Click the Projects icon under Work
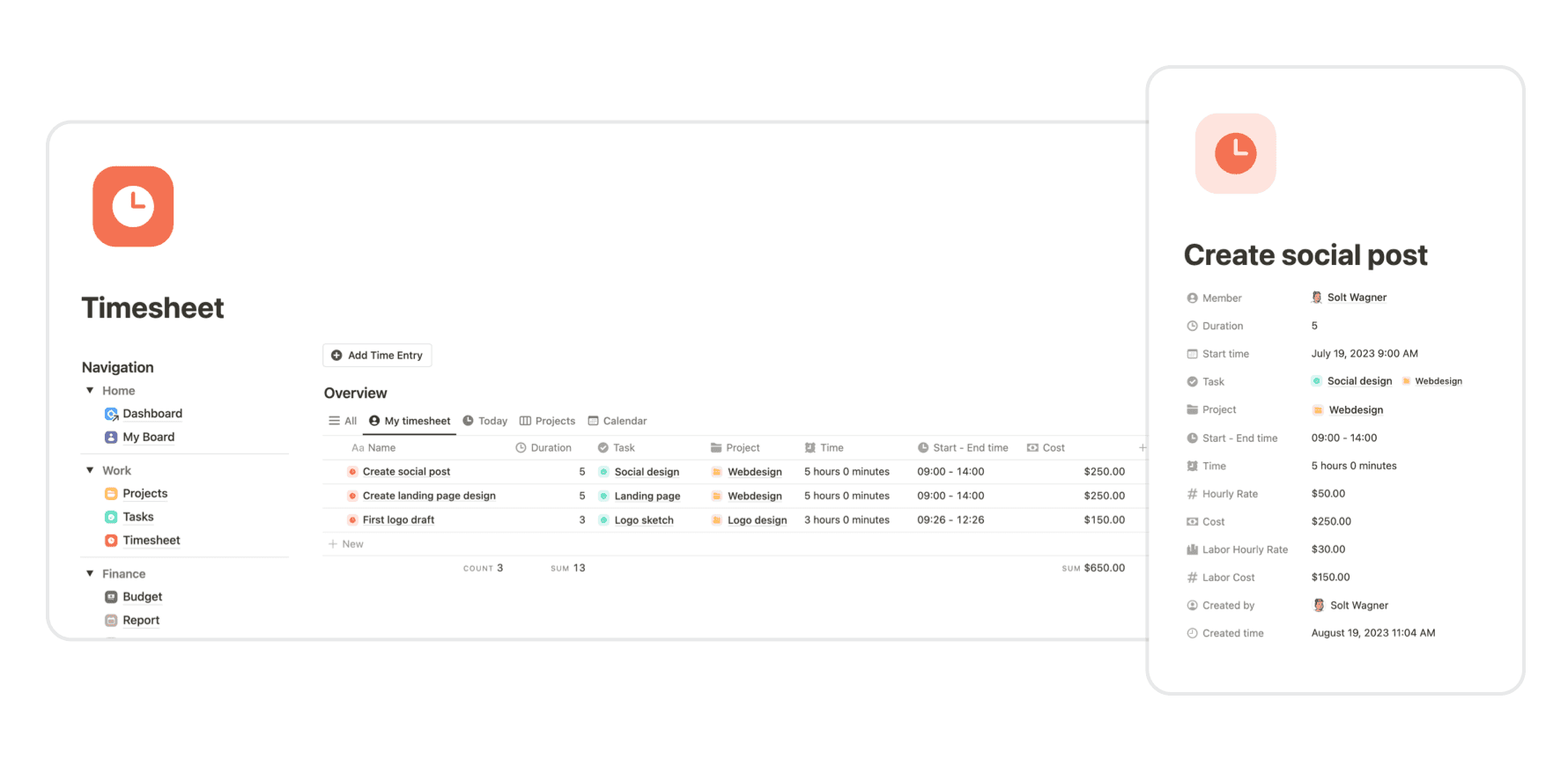 pyautogui.click(x=111, y=494)
